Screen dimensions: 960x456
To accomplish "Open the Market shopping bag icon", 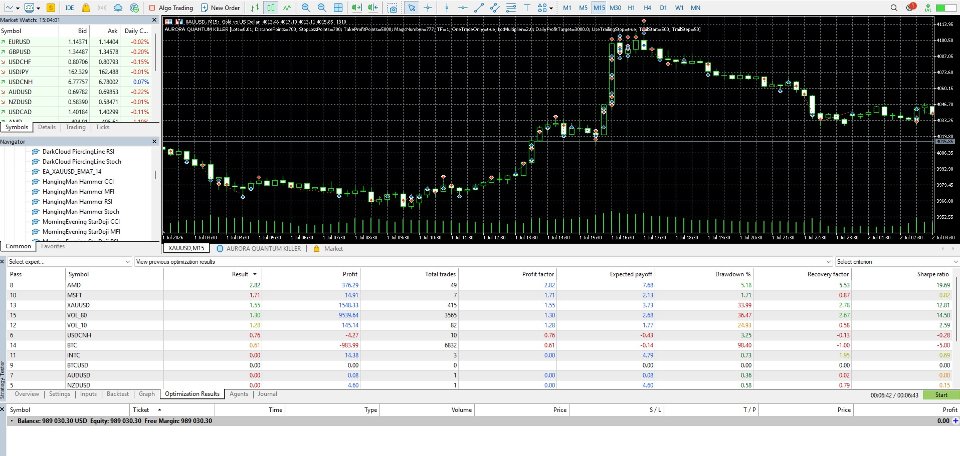I will click(86, 8).
